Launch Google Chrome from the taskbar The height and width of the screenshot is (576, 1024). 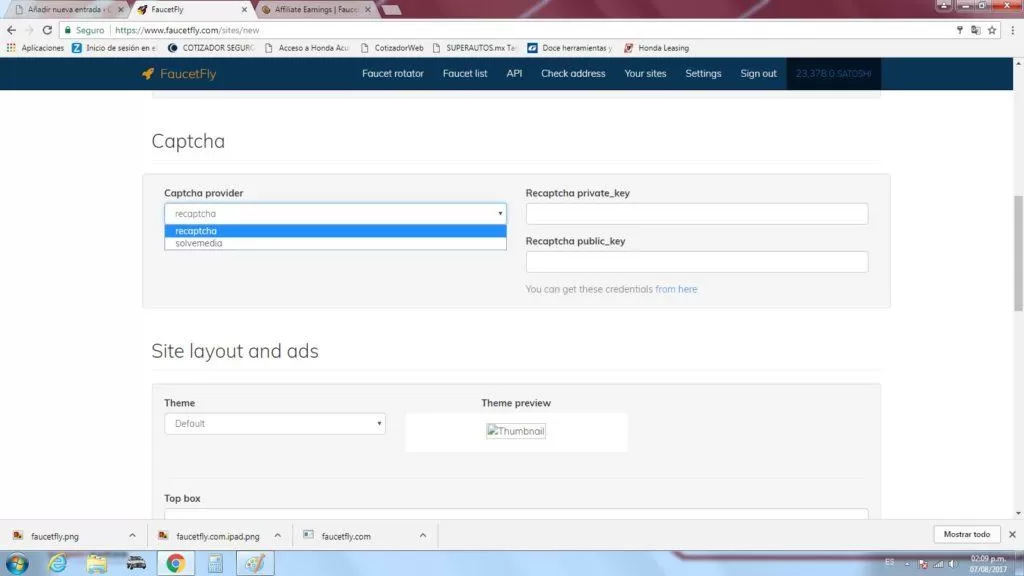176,563
